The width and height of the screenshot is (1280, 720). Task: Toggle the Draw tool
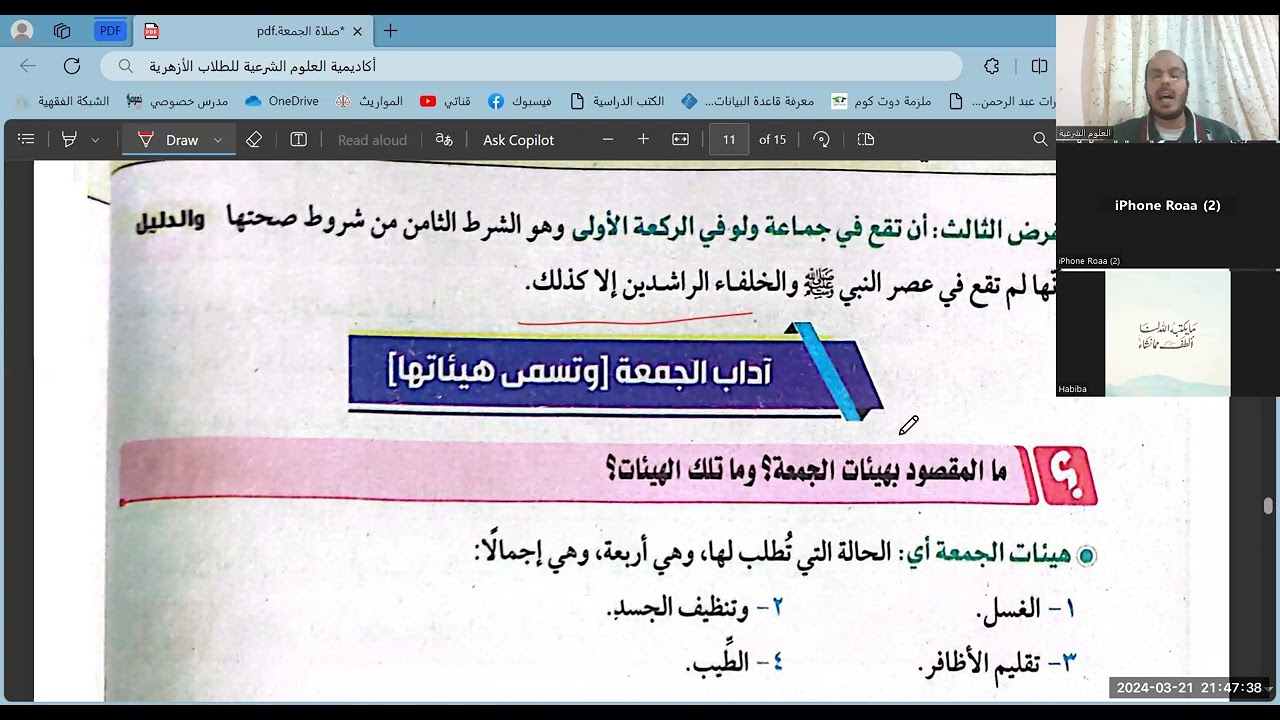pyautogui.click(x=168, y=140)
